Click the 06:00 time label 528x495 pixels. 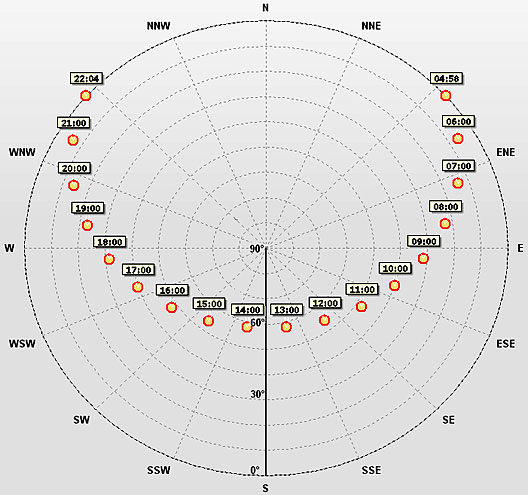(x=458, y=121)
